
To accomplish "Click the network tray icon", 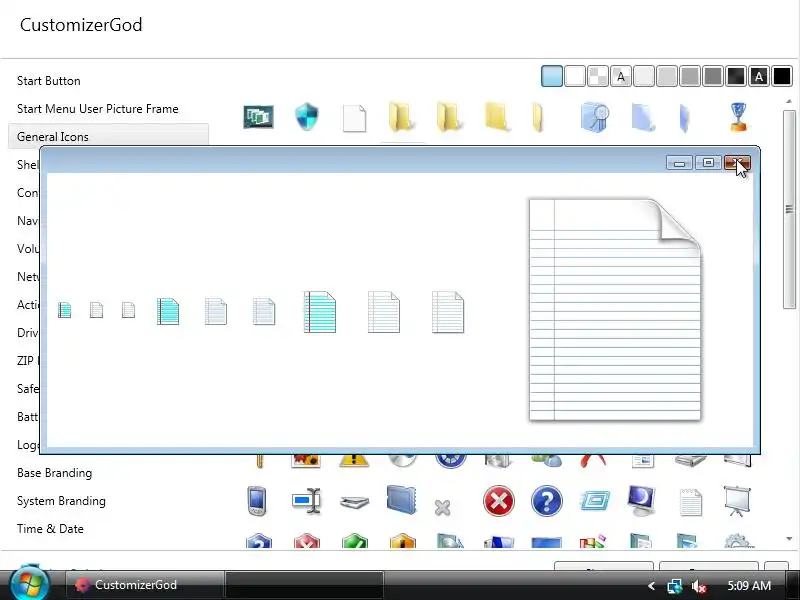I will tap(675, 586).
